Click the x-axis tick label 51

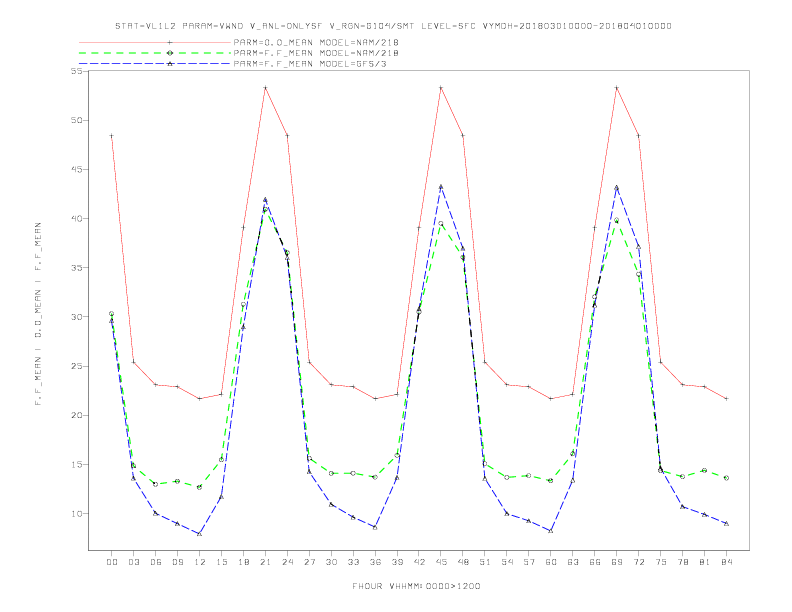click(485, 562)
